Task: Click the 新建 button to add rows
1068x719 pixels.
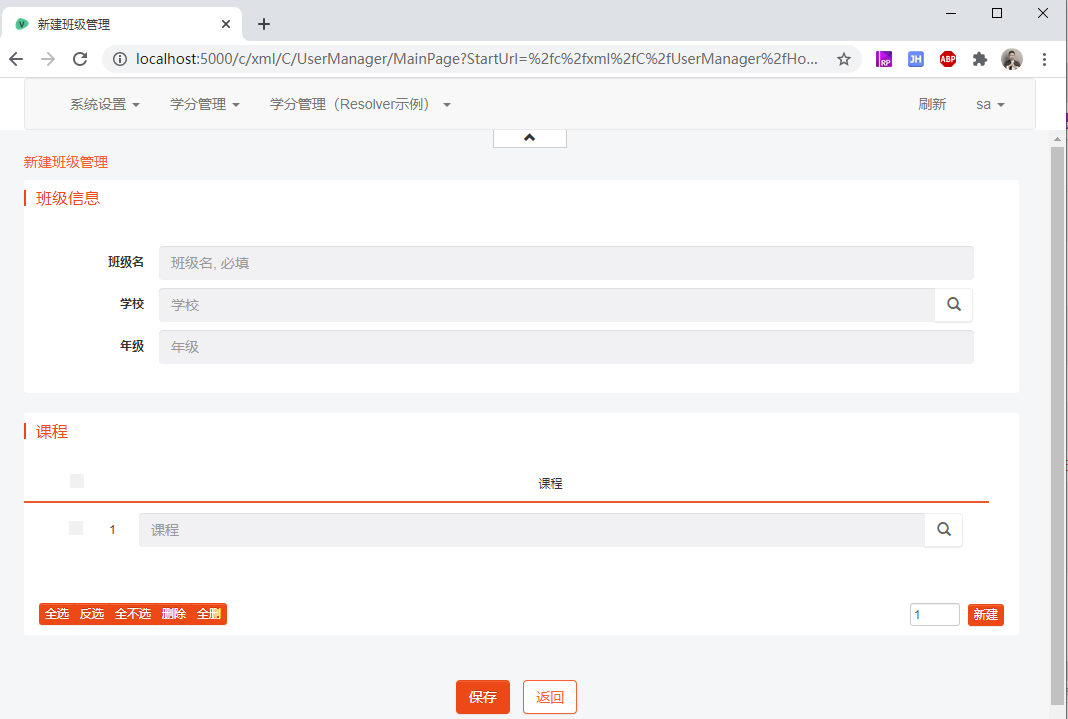Action: pos(985,615)
